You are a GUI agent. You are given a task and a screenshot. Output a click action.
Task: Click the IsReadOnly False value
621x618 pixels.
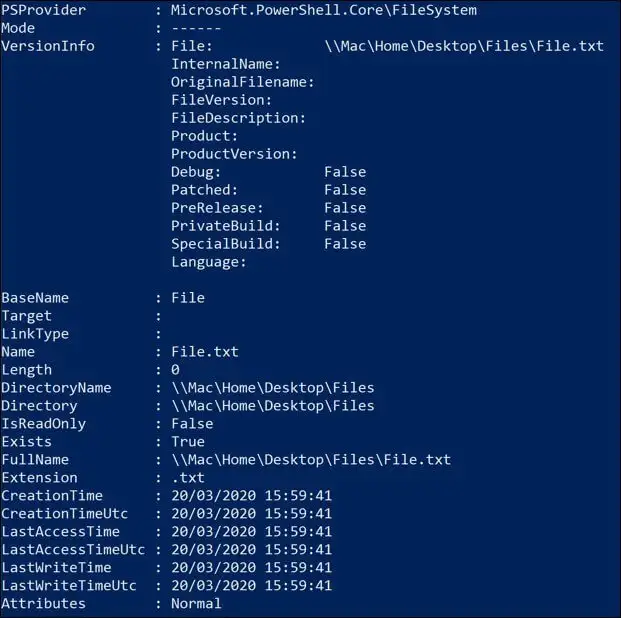192,424
